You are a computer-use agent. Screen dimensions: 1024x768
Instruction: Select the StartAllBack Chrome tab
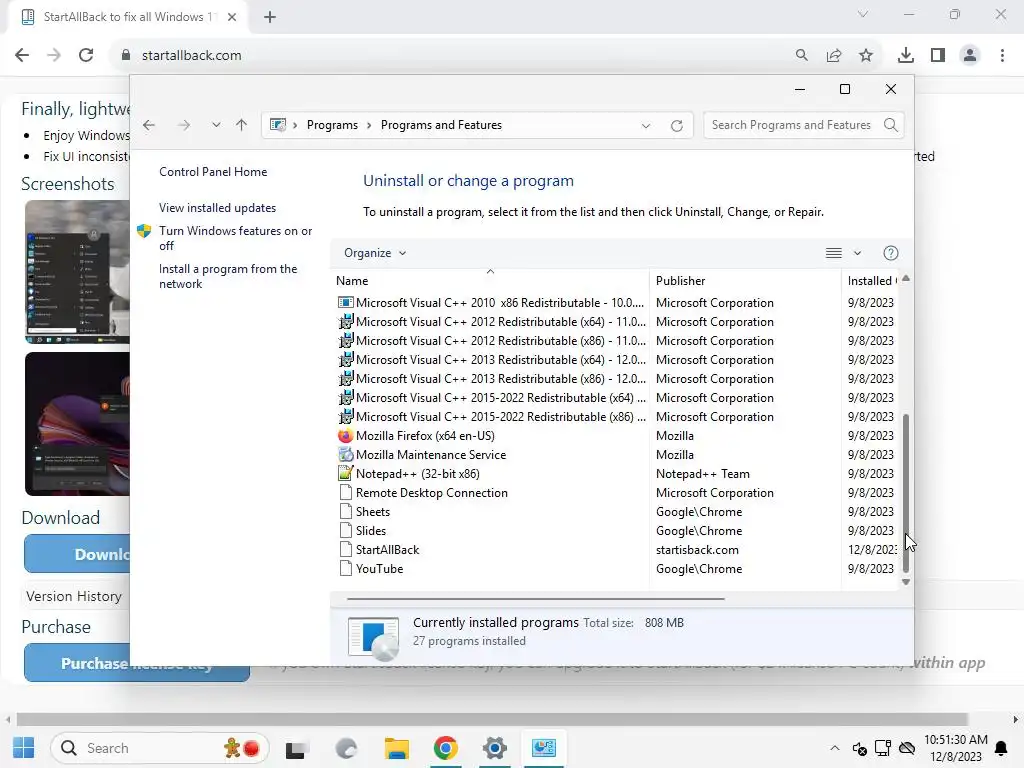(127, 17)
